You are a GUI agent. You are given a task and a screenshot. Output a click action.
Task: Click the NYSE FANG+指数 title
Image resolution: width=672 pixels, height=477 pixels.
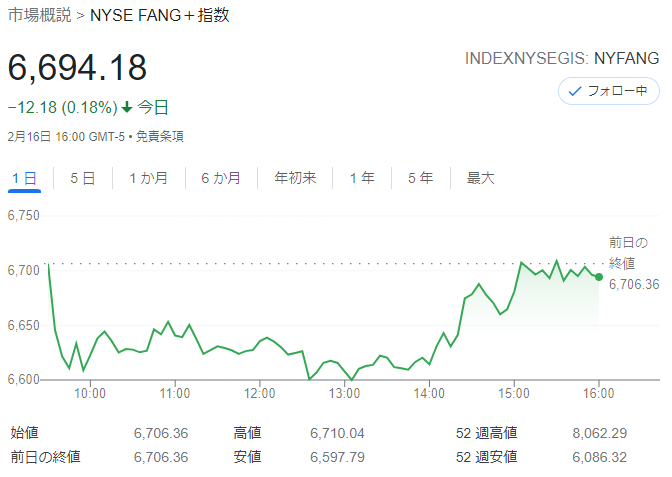[159, 15]
